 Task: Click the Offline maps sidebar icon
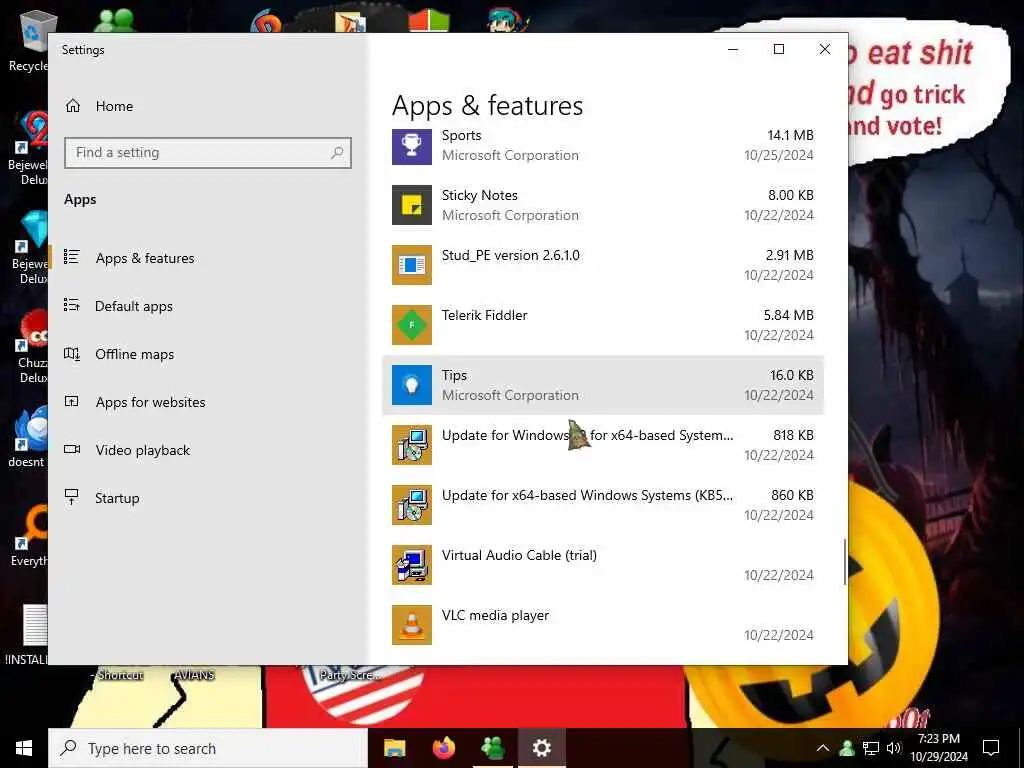72,354
